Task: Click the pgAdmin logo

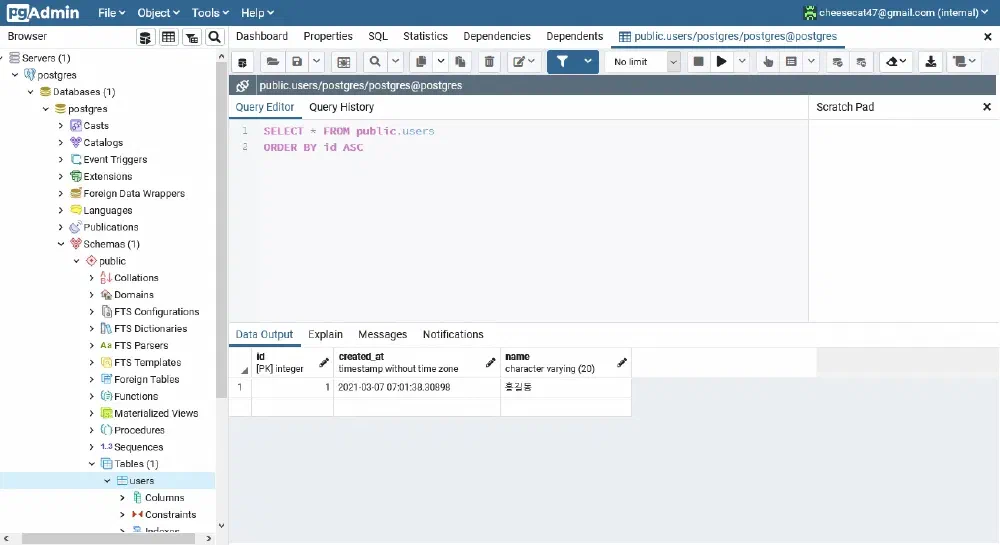Action: point(43,12)
